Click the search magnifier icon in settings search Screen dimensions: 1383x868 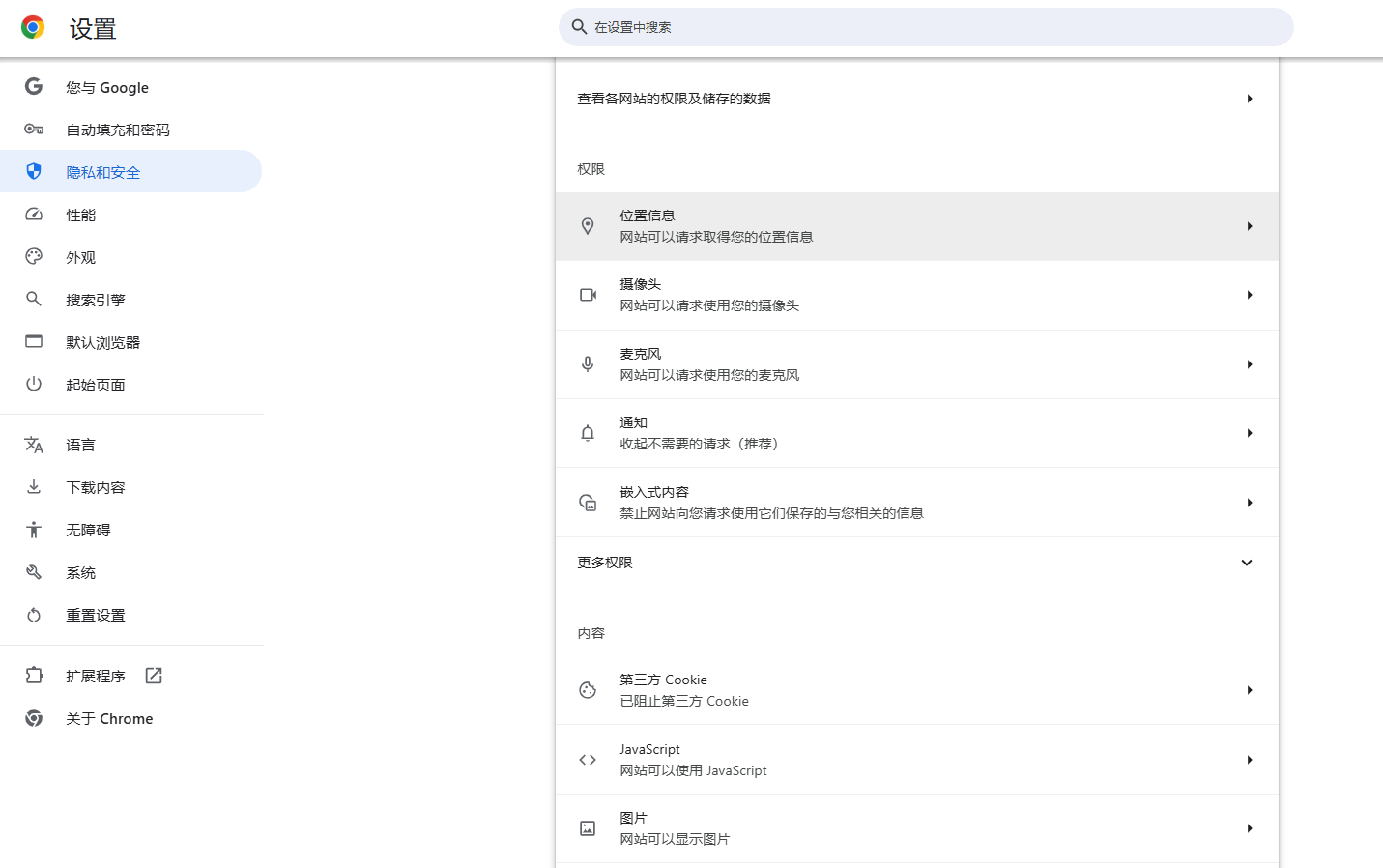pos(579,27)
